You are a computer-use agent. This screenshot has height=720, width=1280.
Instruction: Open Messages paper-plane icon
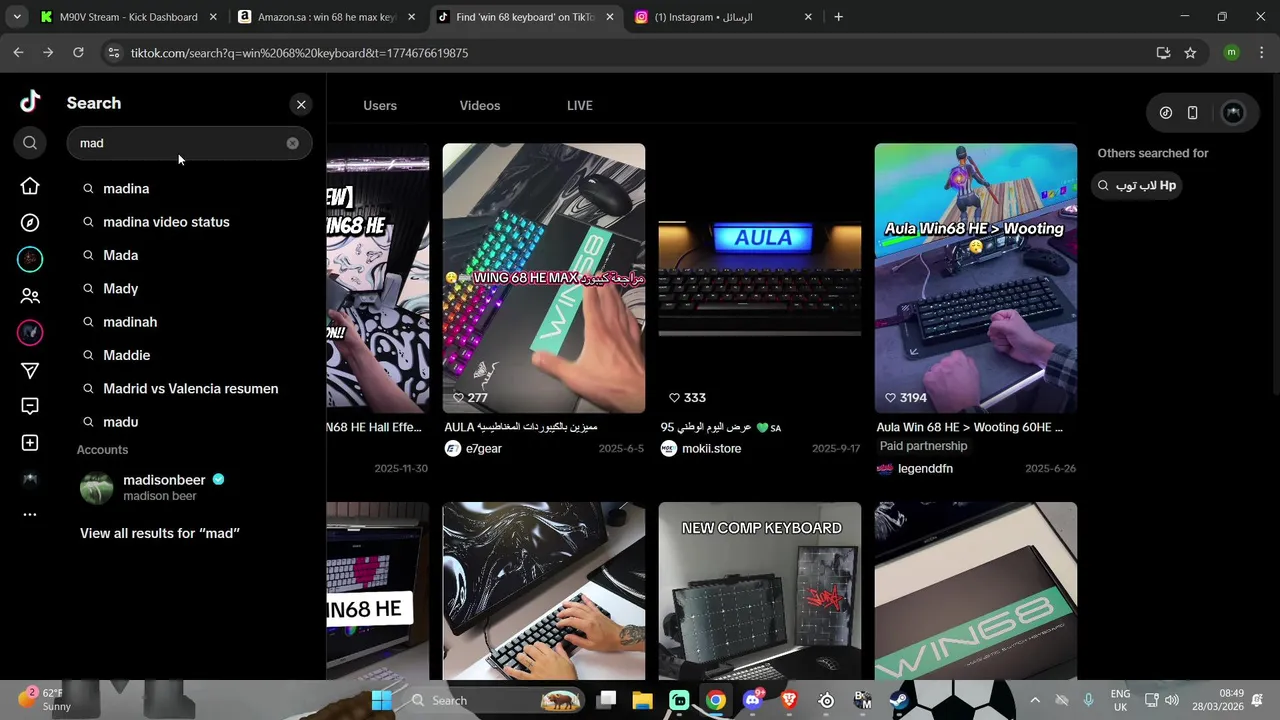click(x=30, y=371)
